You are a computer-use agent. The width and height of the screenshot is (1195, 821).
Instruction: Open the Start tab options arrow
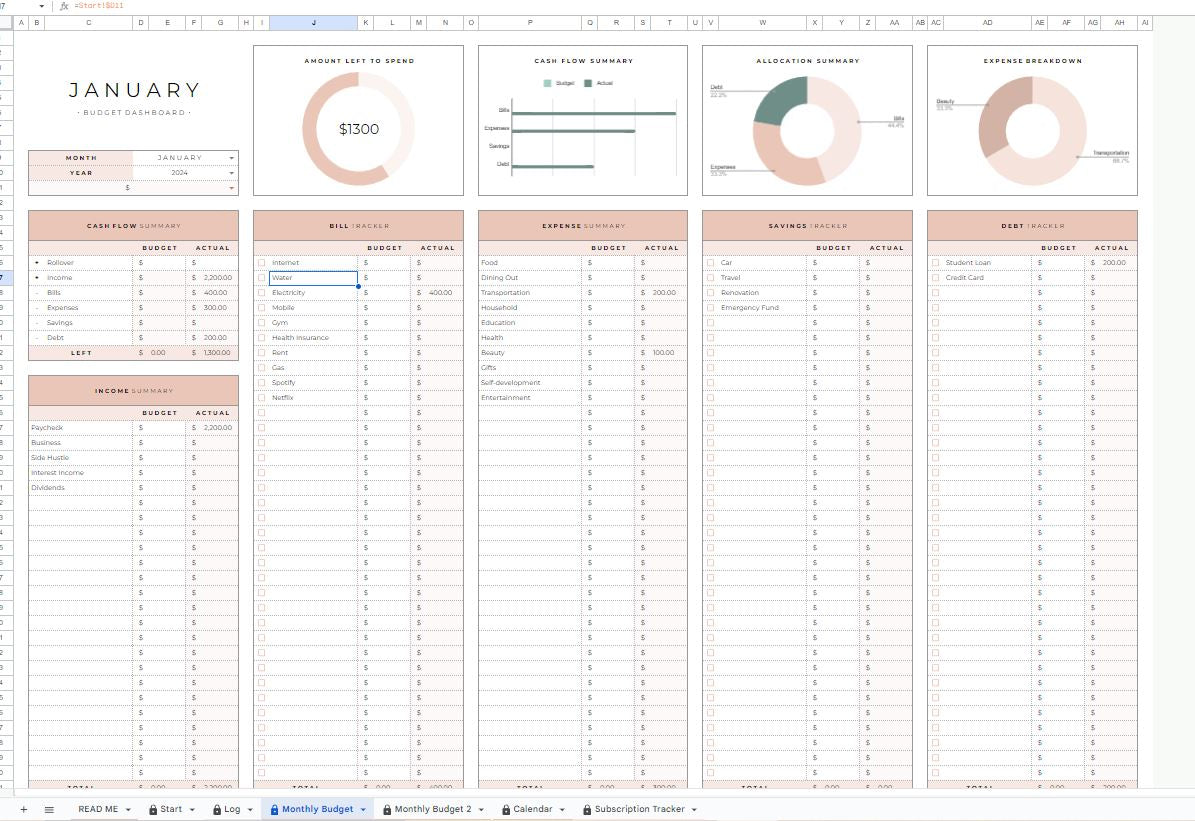click(x=192, y=810)
